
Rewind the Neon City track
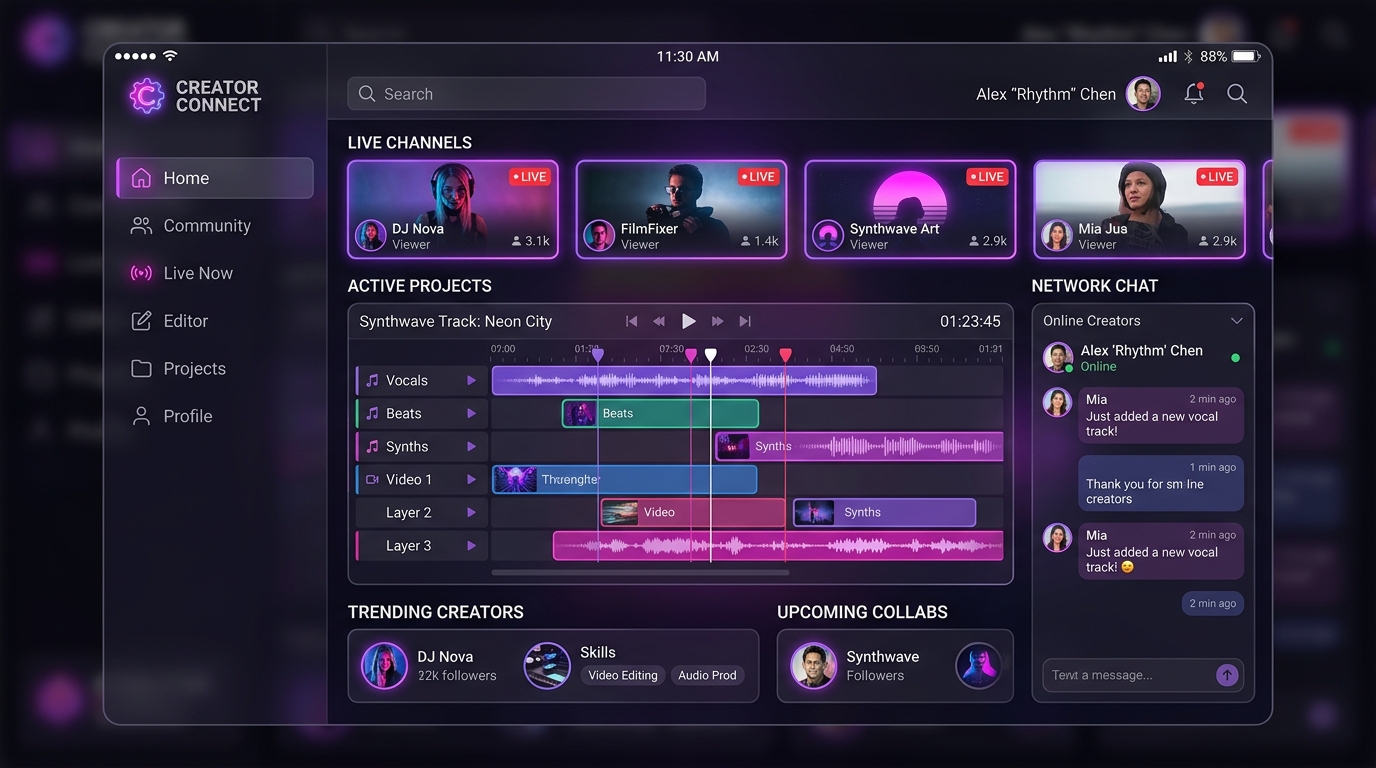click(x=659, y=321)
